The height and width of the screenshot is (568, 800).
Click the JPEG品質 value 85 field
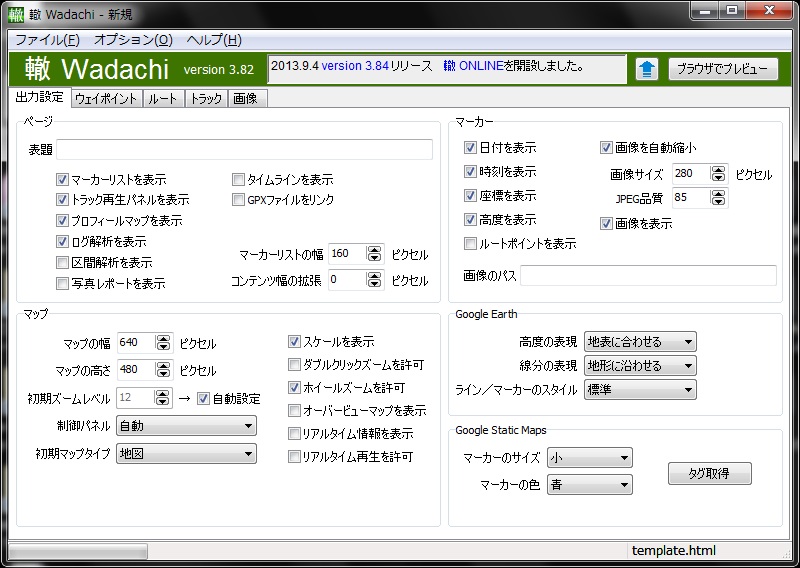[691, 197]
